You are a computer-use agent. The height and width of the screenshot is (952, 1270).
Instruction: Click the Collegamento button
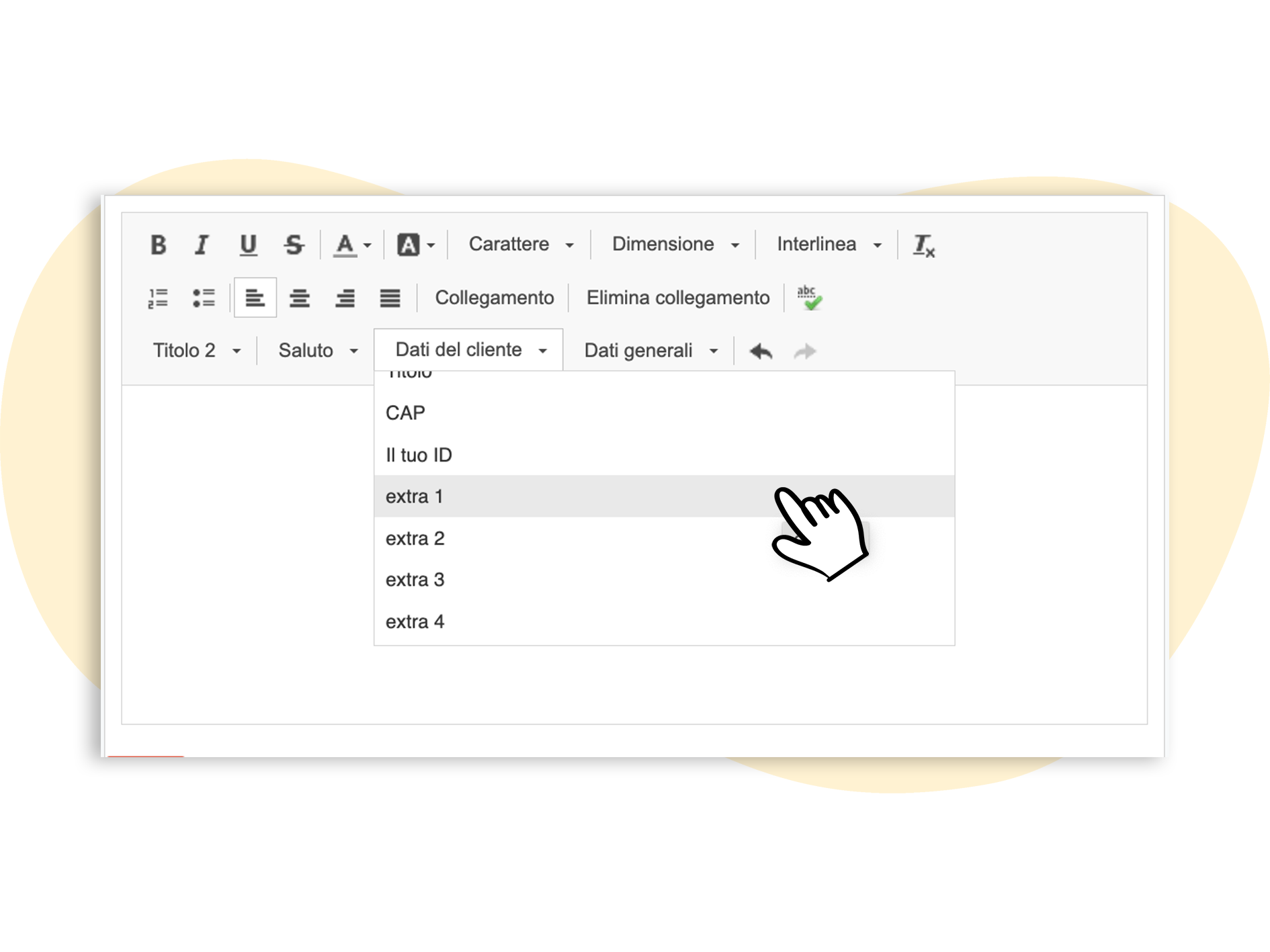click(x=494, y=298)
